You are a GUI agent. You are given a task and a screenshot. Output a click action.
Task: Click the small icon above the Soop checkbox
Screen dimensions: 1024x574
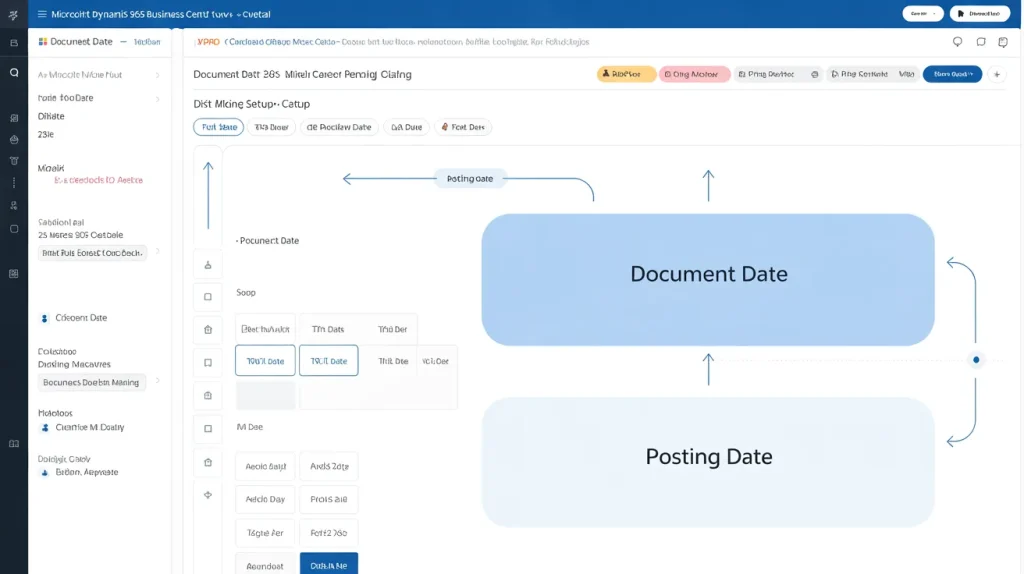coord(208,264)
